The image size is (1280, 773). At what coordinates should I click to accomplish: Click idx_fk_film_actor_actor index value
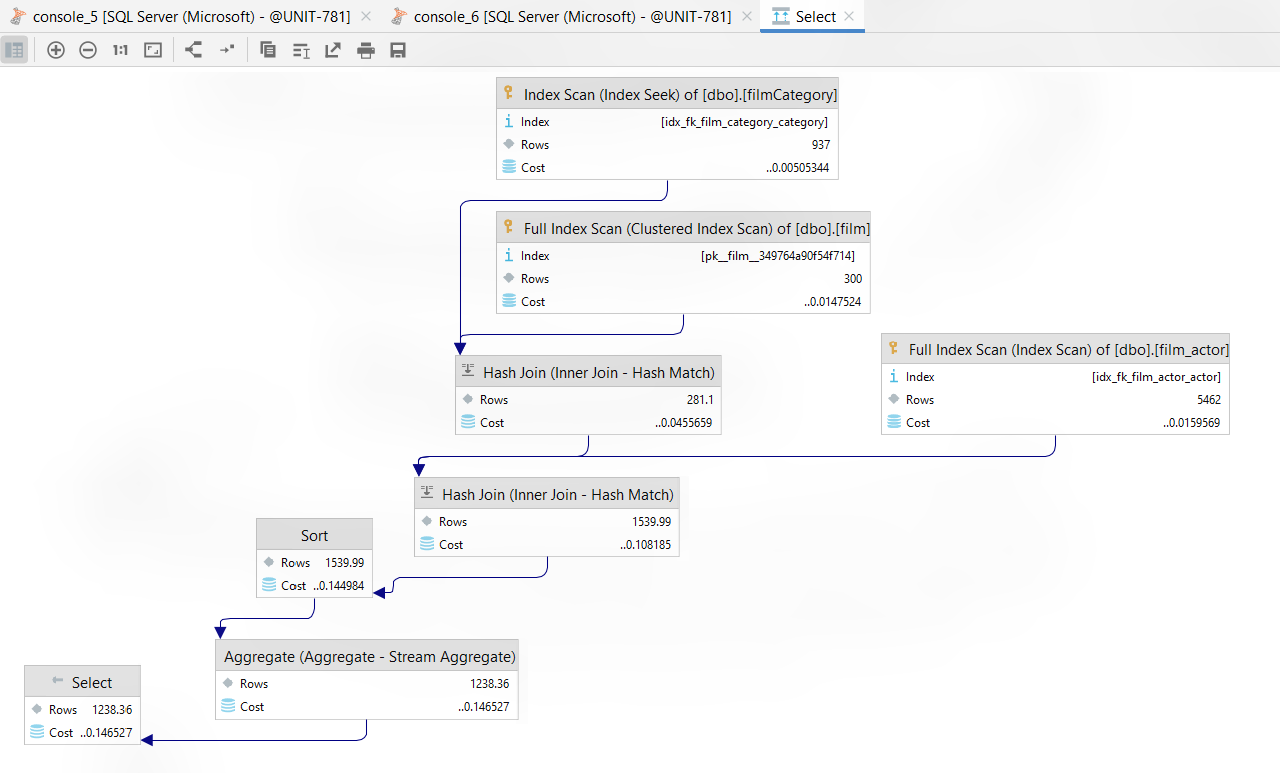[x=1156, y=377]
